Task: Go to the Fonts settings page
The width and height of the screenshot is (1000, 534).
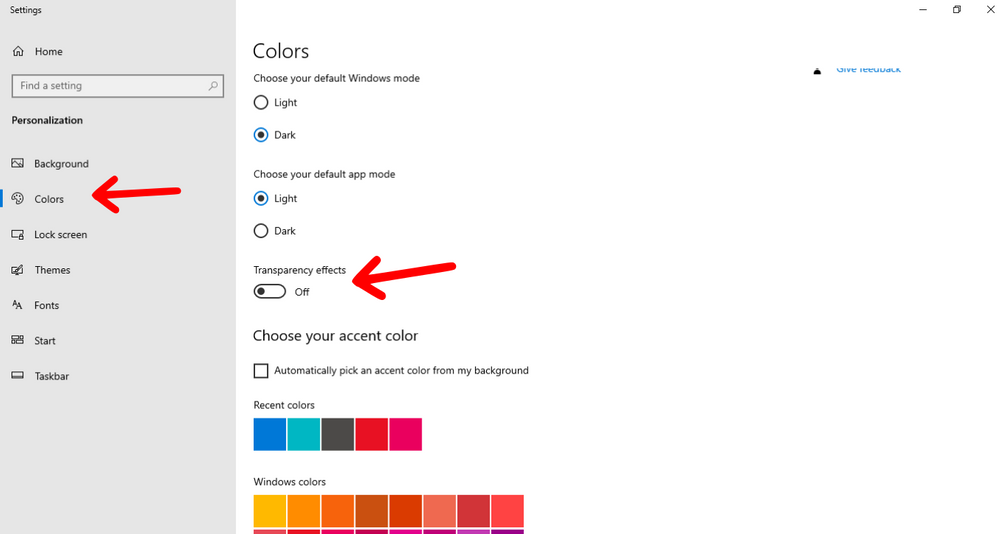Action: tap(46, 305)
